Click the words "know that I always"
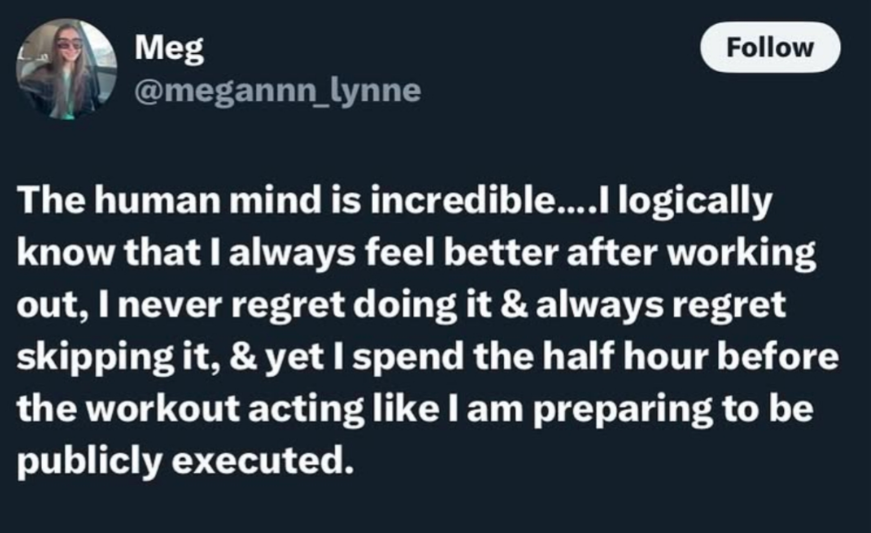Image resolution: width=871 pixels, height=533 pixels. tap(186, 254)
